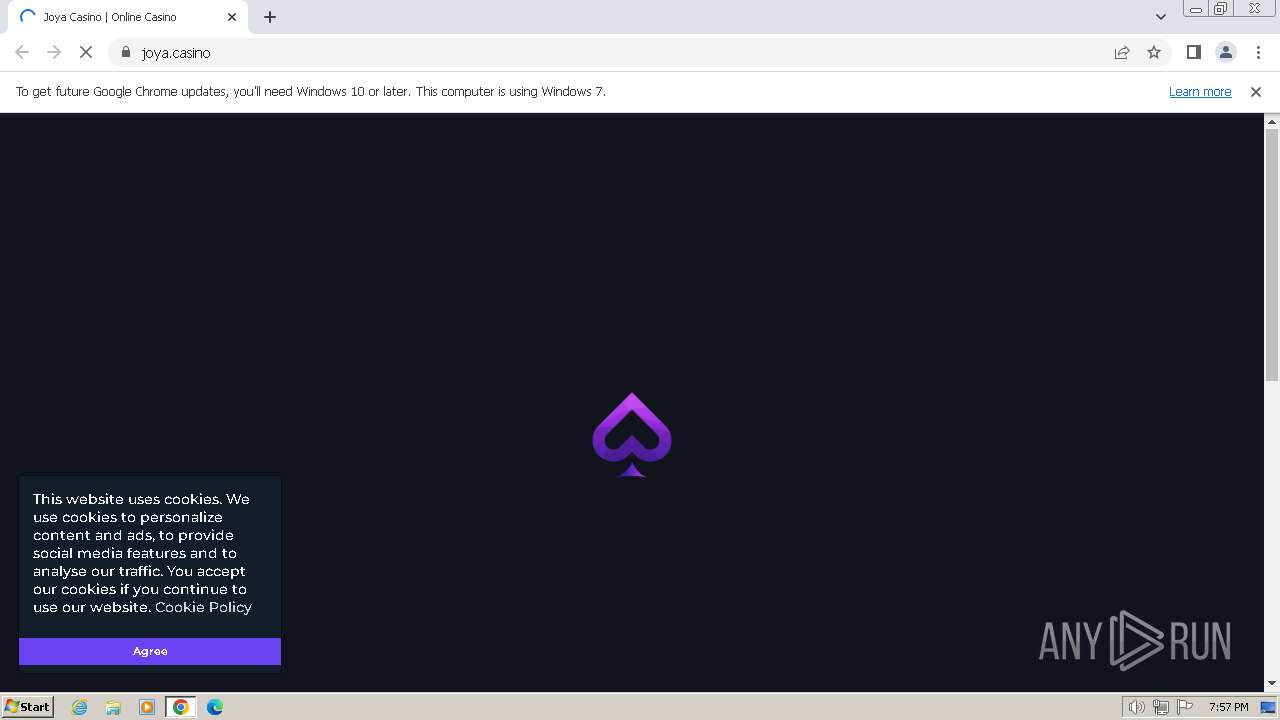
Task: Go back to previous page
Action: pos(22,52)
